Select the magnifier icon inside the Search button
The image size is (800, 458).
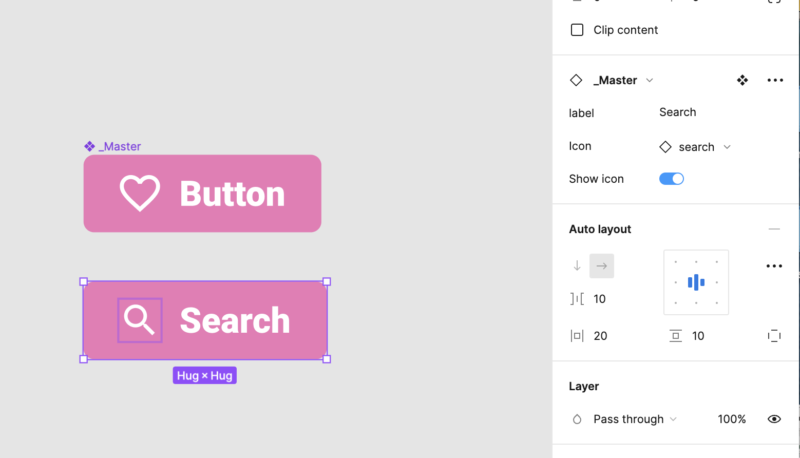pyautogui.click(x=140, y=320)
